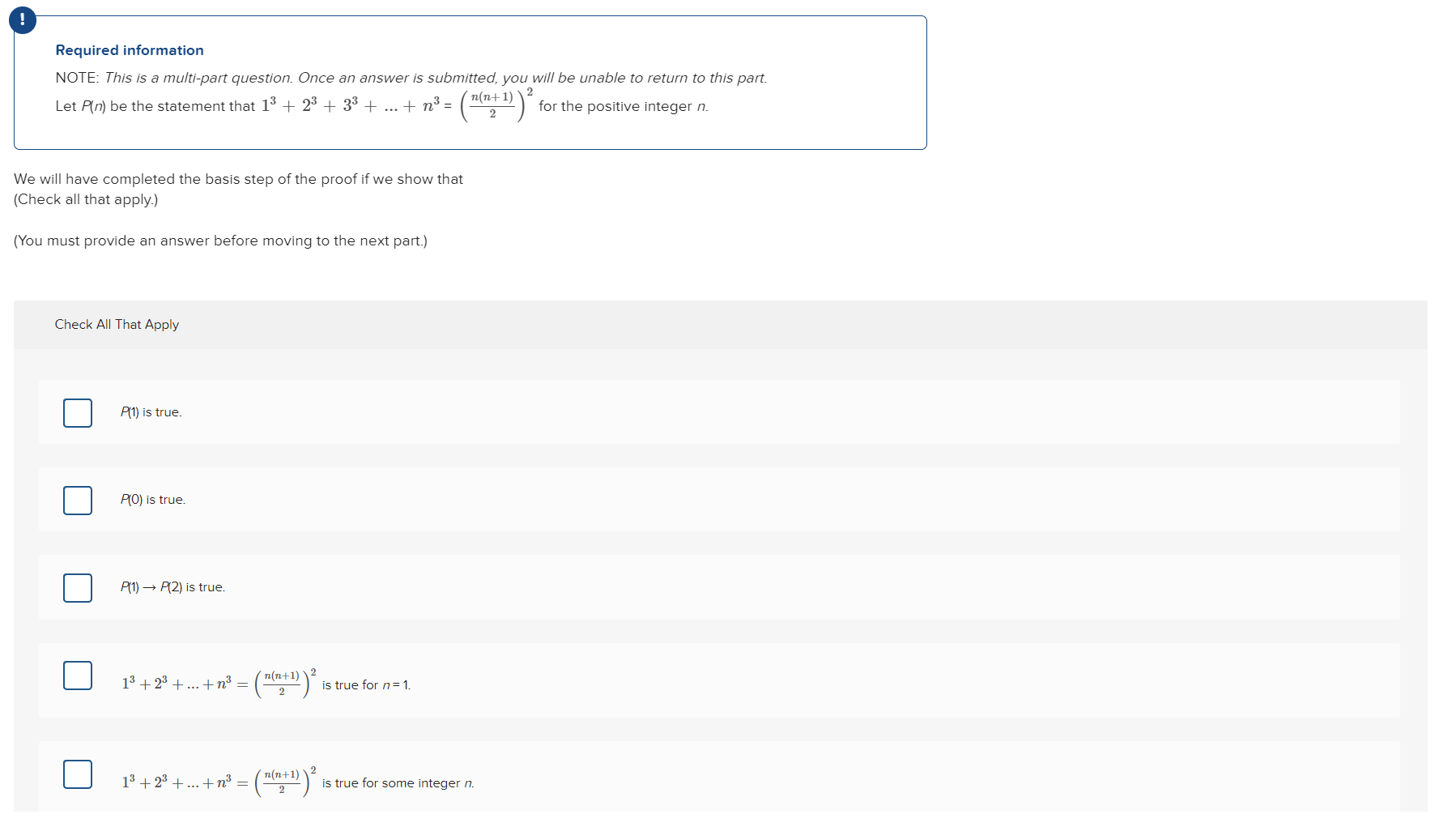Click the first checkbox outline square

pos(77,412)
